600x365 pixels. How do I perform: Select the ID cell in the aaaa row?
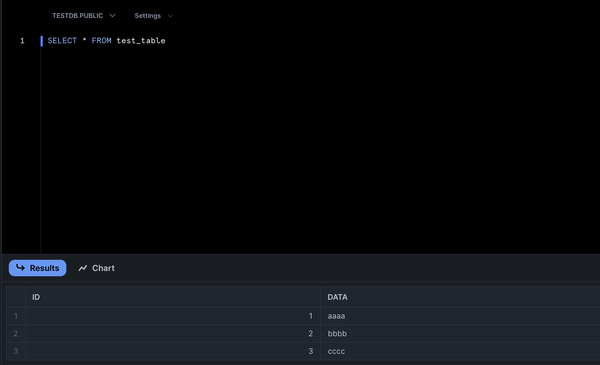[x=173, y=316]
